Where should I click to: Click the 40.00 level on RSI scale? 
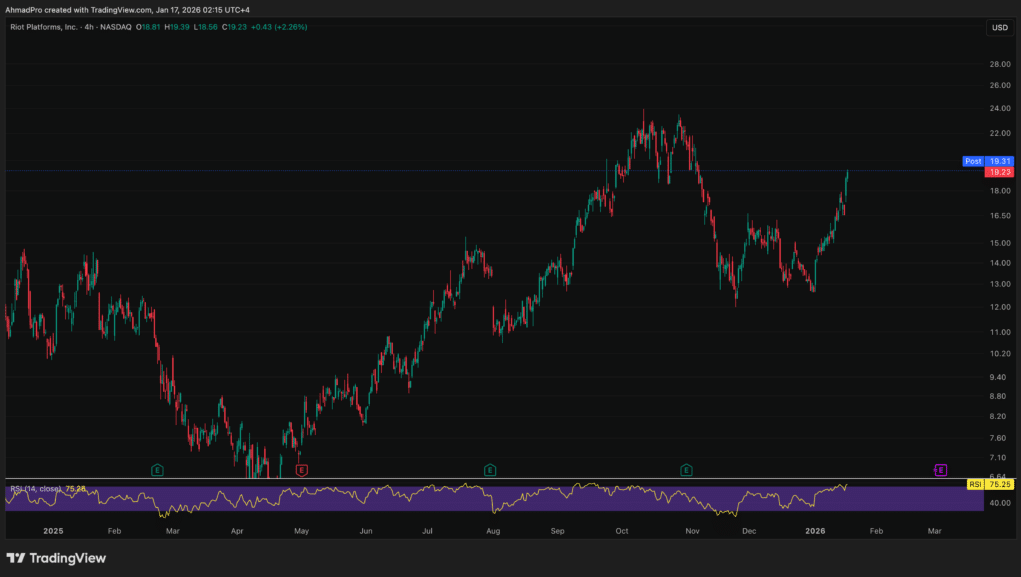(999, 503)
